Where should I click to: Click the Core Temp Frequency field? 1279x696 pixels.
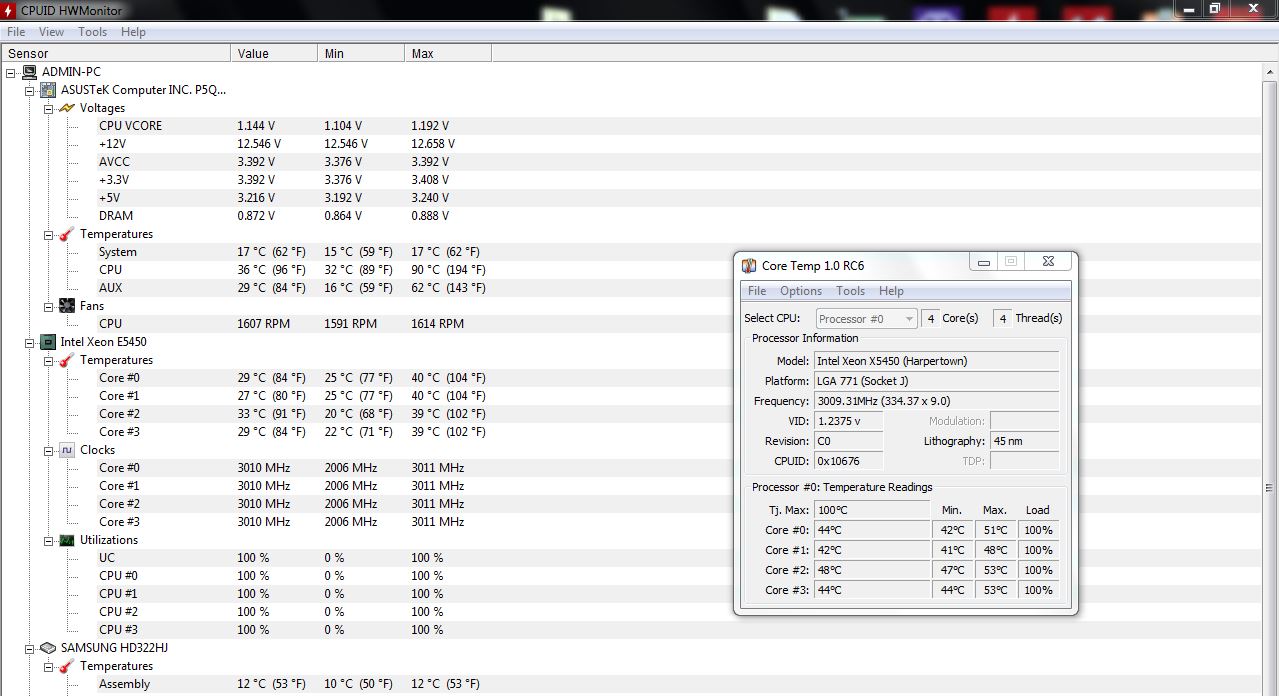(936, 401)
